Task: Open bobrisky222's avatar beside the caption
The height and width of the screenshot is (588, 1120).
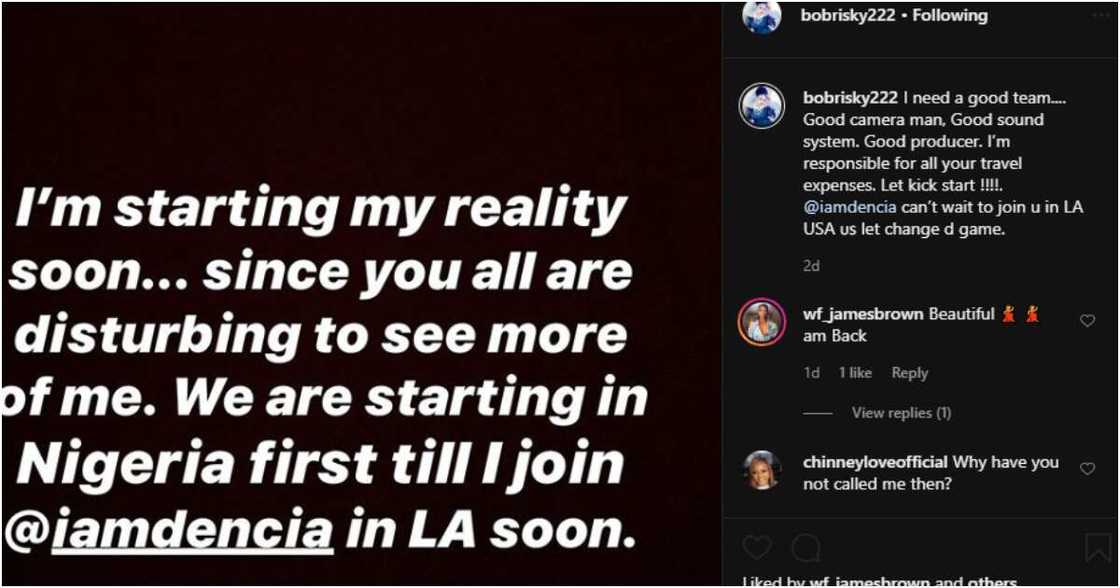Action: (x=762, y=106)
